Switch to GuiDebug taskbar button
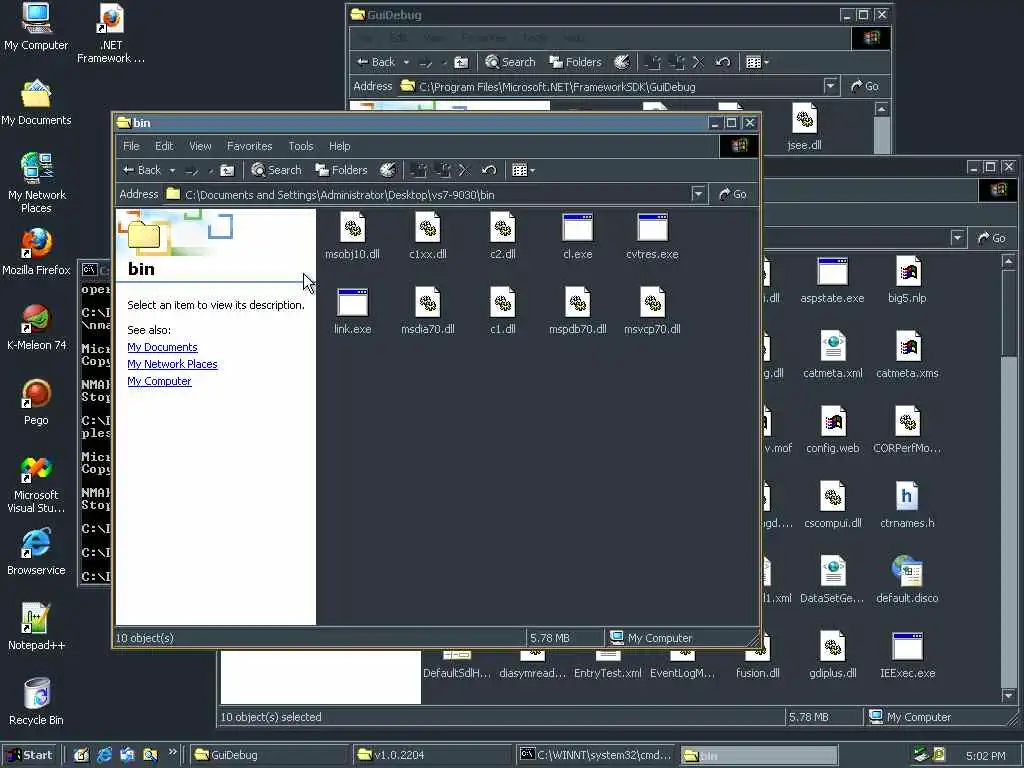This screenshot has width=1024, height=768. [x=269, y=755]
